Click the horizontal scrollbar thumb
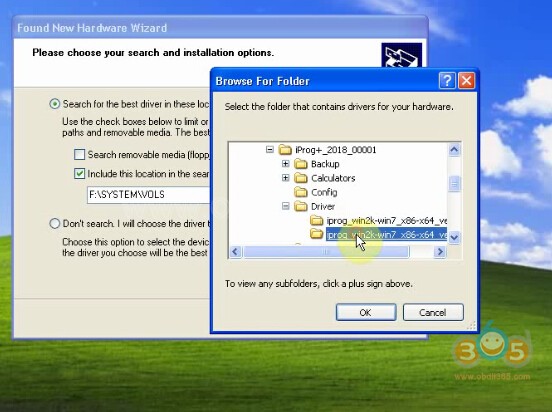Screen dimensions: 552x412 tap(326, 251)
